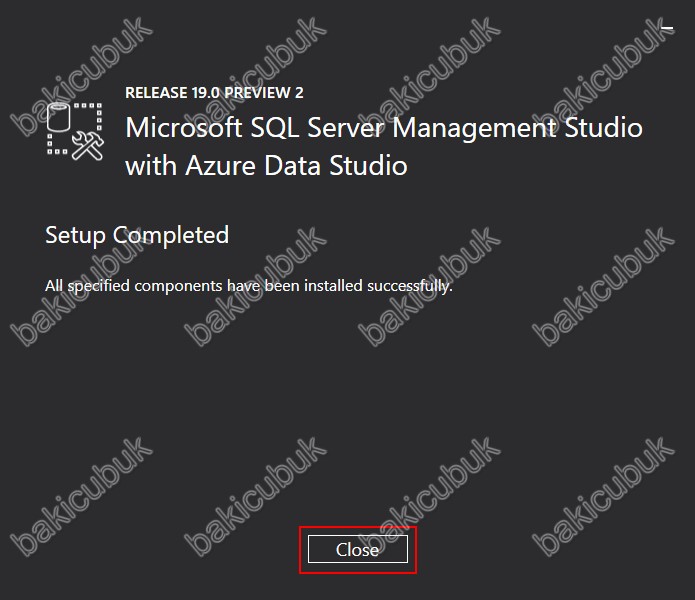Click the components installed successfully message
The image size is (695, 600).
tap(249, 286)
